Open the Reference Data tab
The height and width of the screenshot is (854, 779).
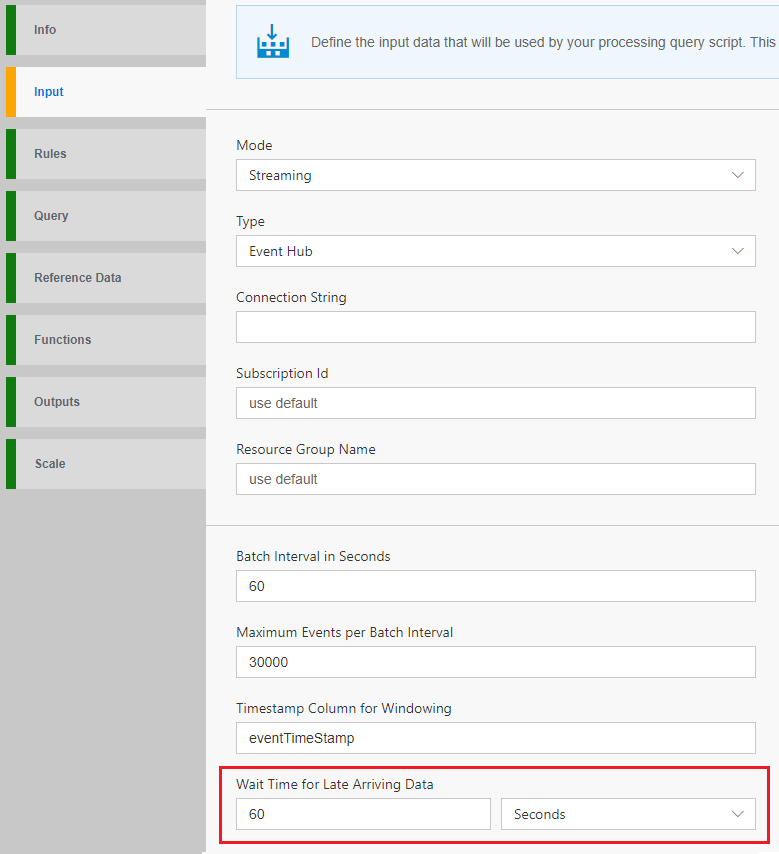(105, 278)
